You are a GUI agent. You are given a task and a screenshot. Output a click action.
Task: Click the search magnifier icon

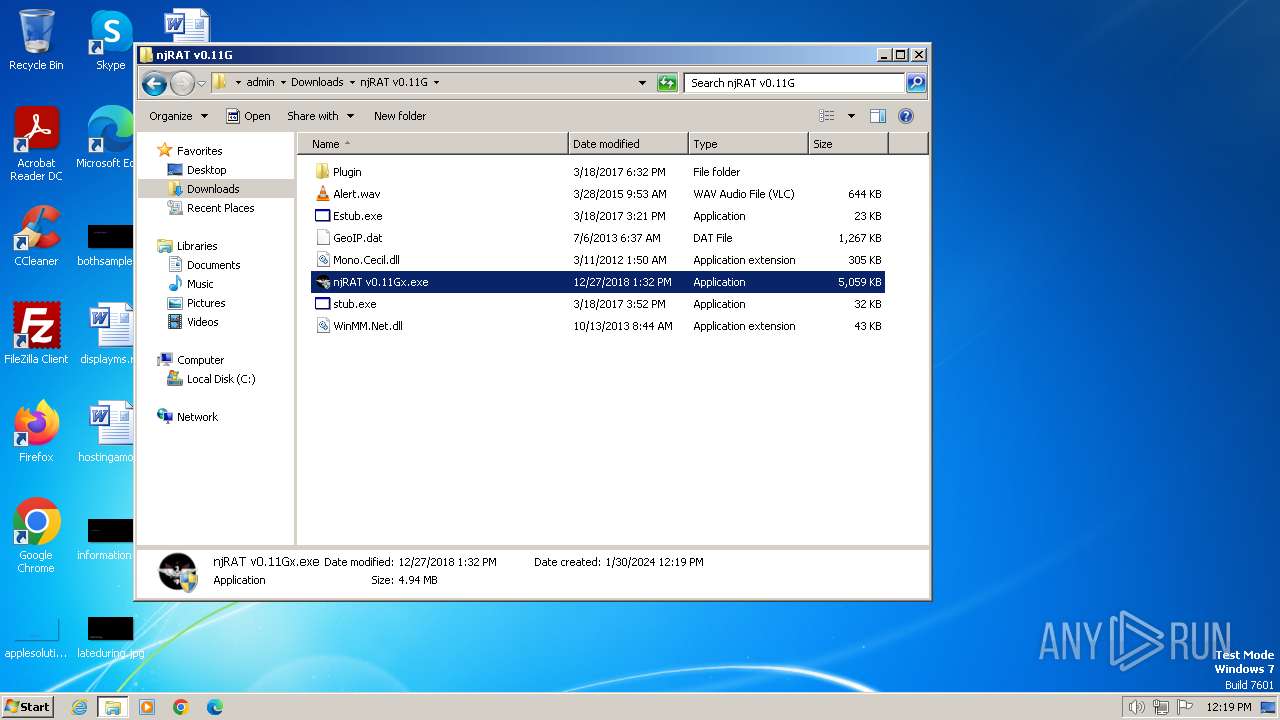(915, 83)
